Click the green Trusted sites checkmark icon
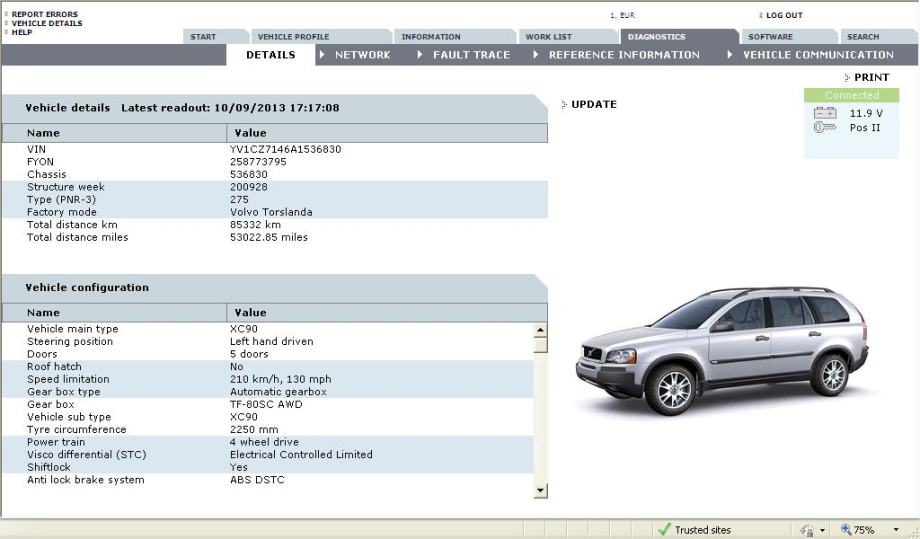 coord(664,530)
